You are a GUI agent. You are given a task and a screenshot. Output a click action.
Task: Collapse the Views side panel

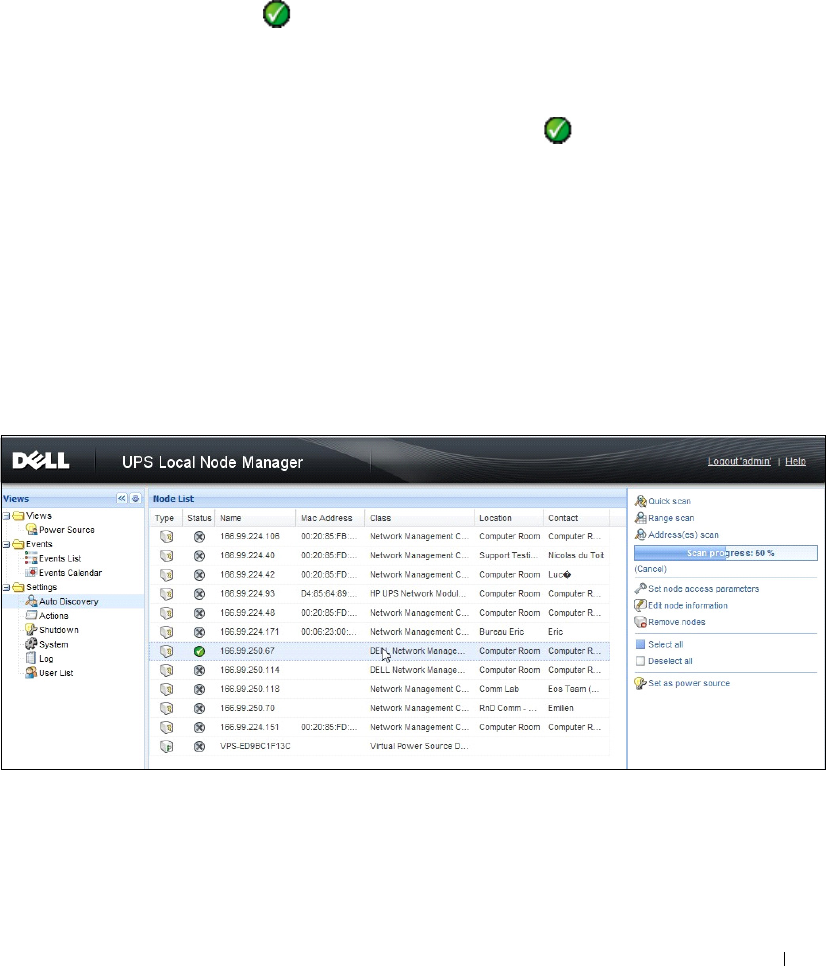click(122, 498)
